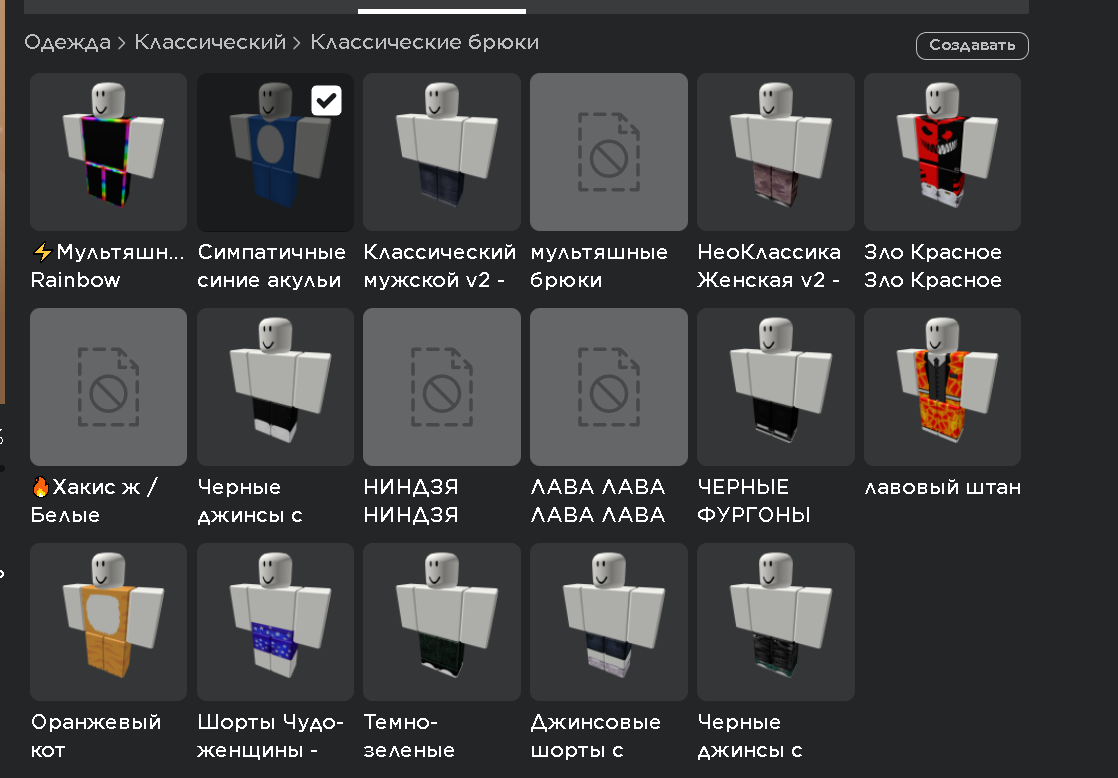Click the Оранжевый кот title text
Viewport: 1118px width, 778px height.
click(x=96, y=736)
